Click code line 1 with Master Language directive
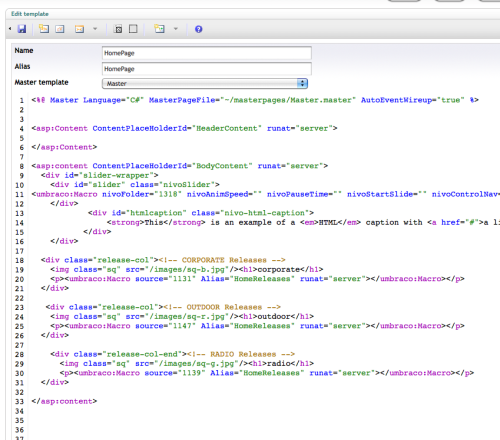The height and width of the screenshot is (440, 500). pyautogui.click(x=255, y=100)
